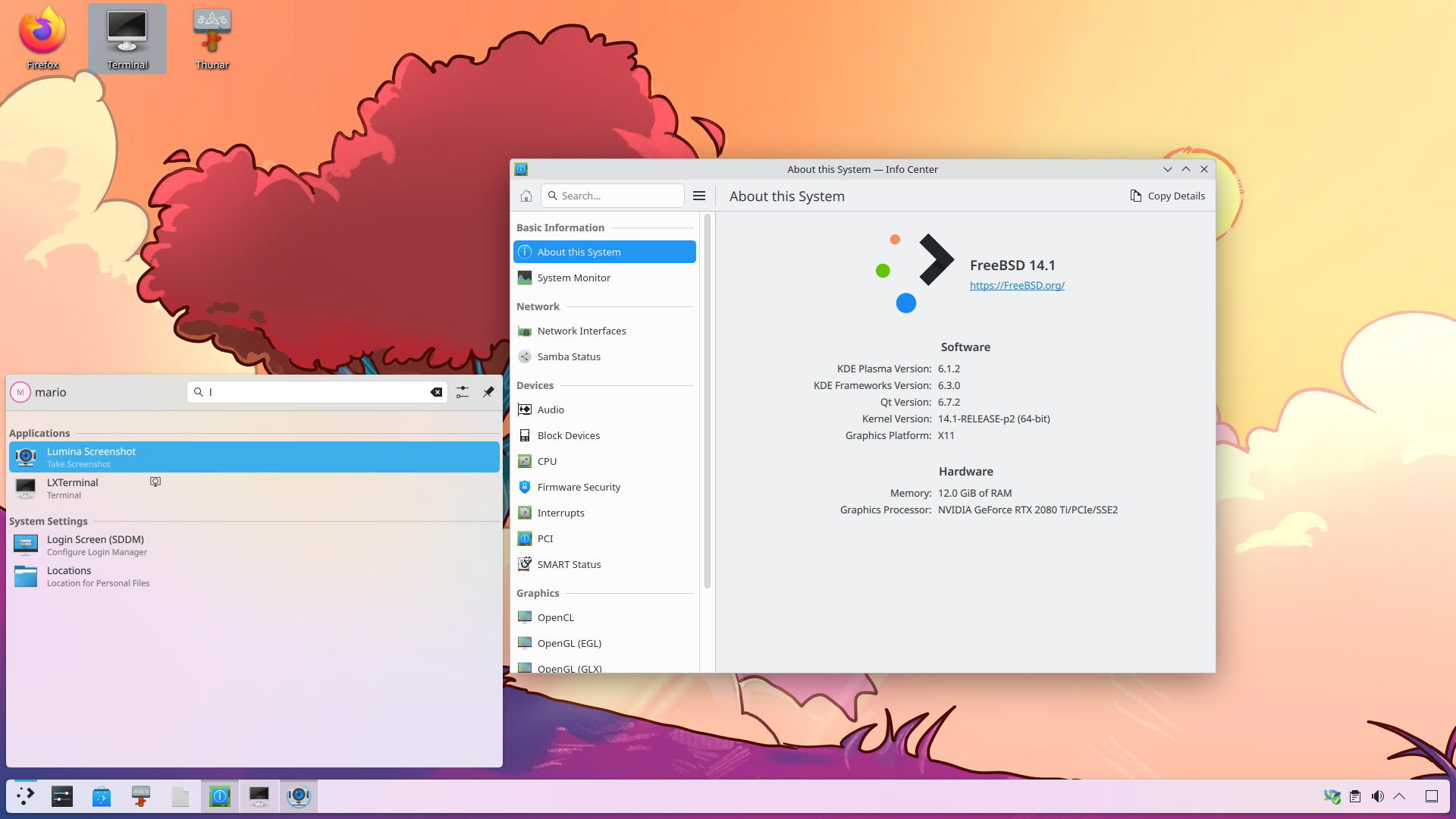Open network status tray icon
The width and height of the screenshot is (1456, 819).
pyautogui.click(x=1332, y=796)
